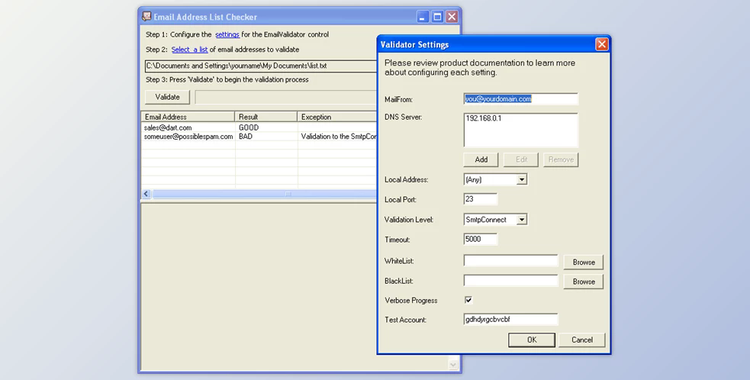Click the WhiteList path field
Screen dimensions: 750x380
(510, 261)
